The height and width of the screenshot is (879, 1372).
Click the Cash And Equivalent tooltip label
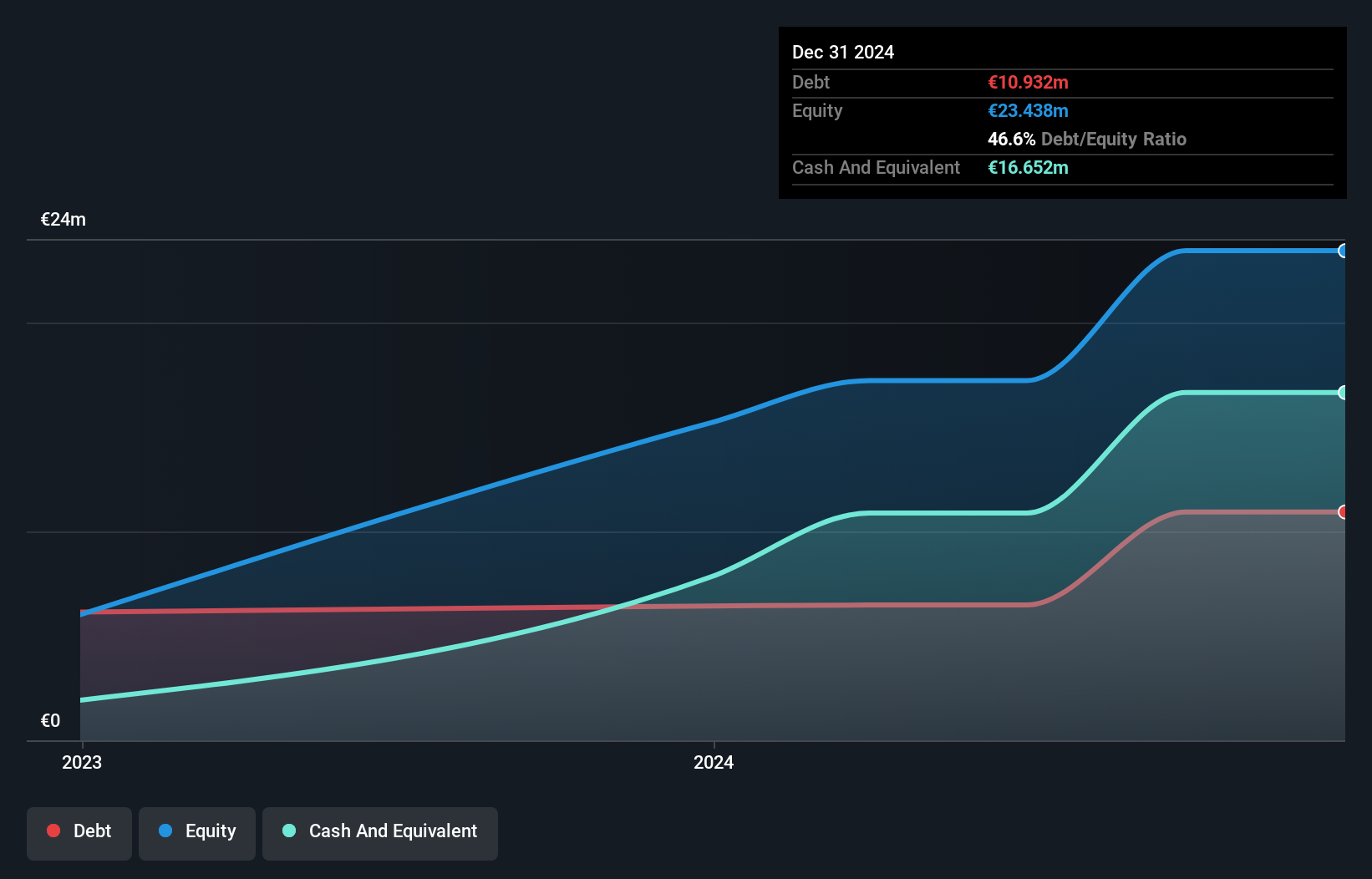(876, 167)
